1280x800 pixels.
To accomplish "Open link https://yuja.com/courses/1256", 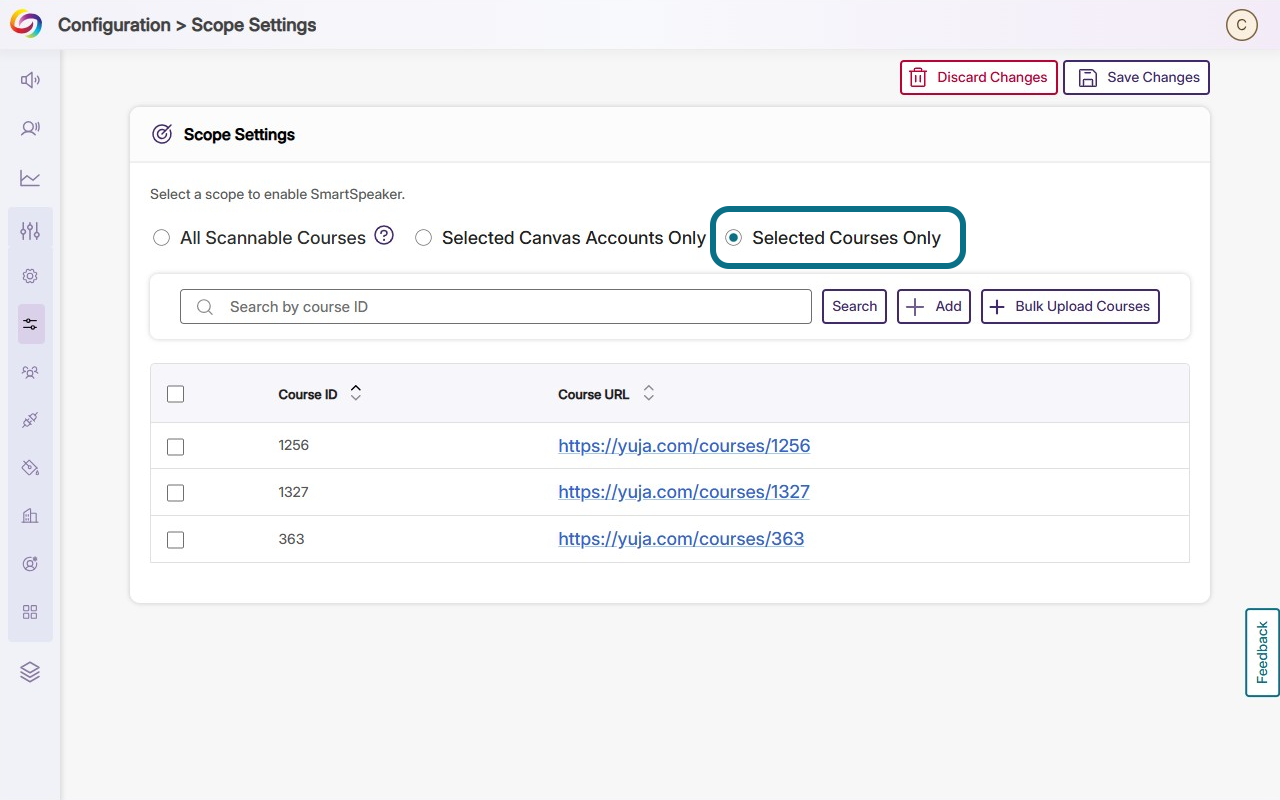I will click(x=684, y=446).
